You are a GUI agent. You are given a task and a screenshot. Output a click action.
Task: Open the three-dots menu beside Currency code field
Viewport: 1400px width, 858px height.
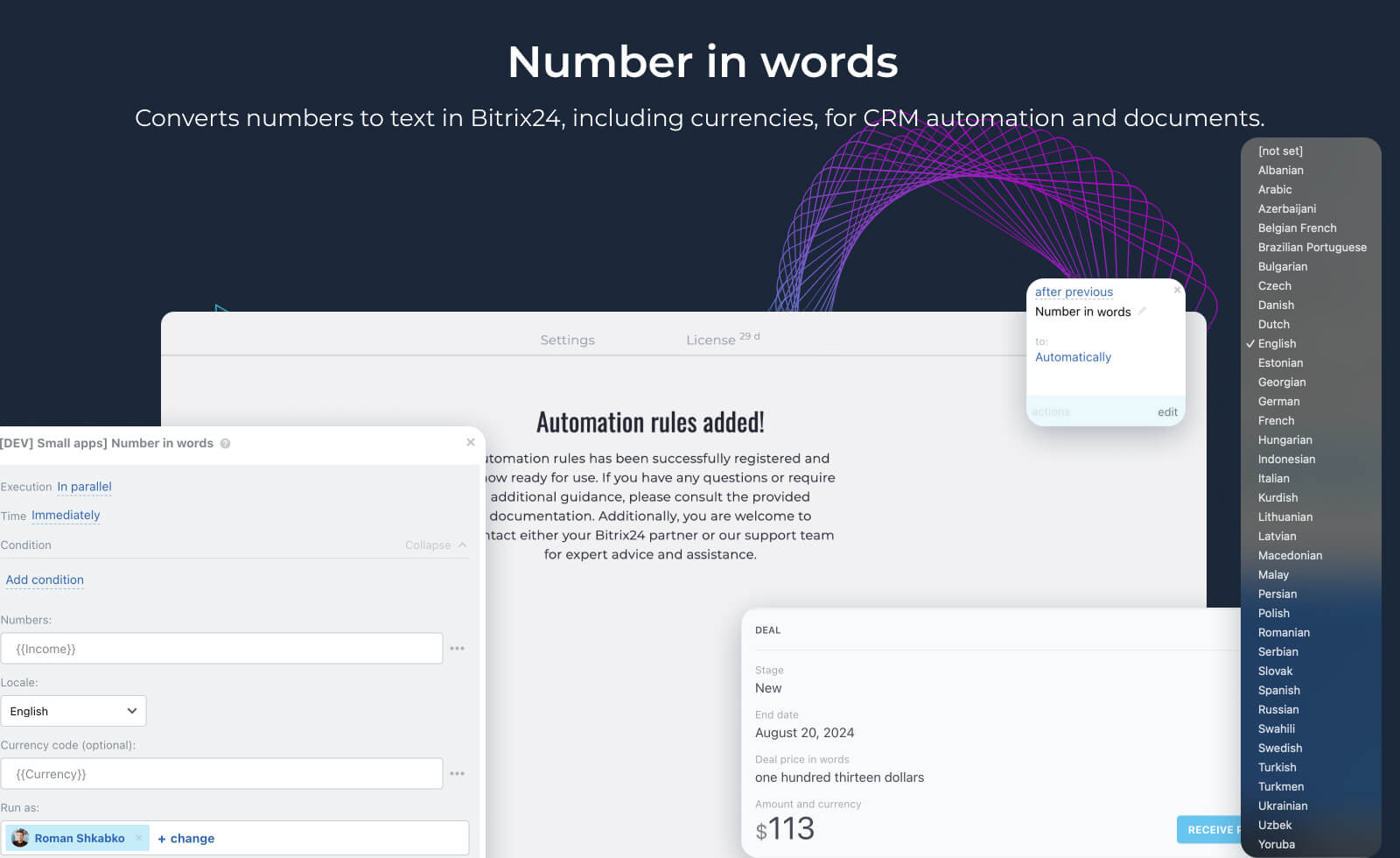[457, 774]
